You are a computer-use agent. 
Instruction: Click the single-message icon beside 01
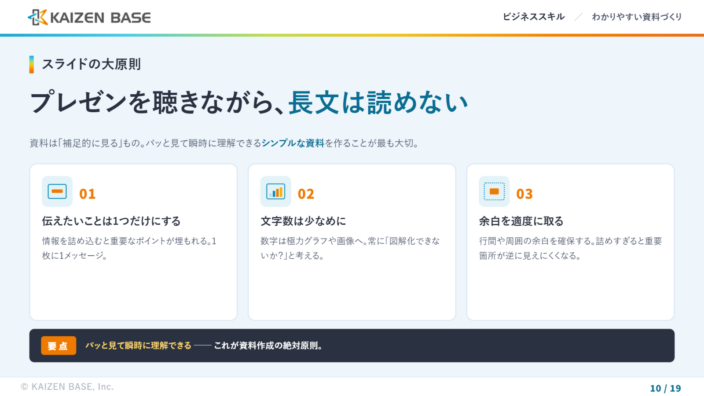tap(57, 191)
